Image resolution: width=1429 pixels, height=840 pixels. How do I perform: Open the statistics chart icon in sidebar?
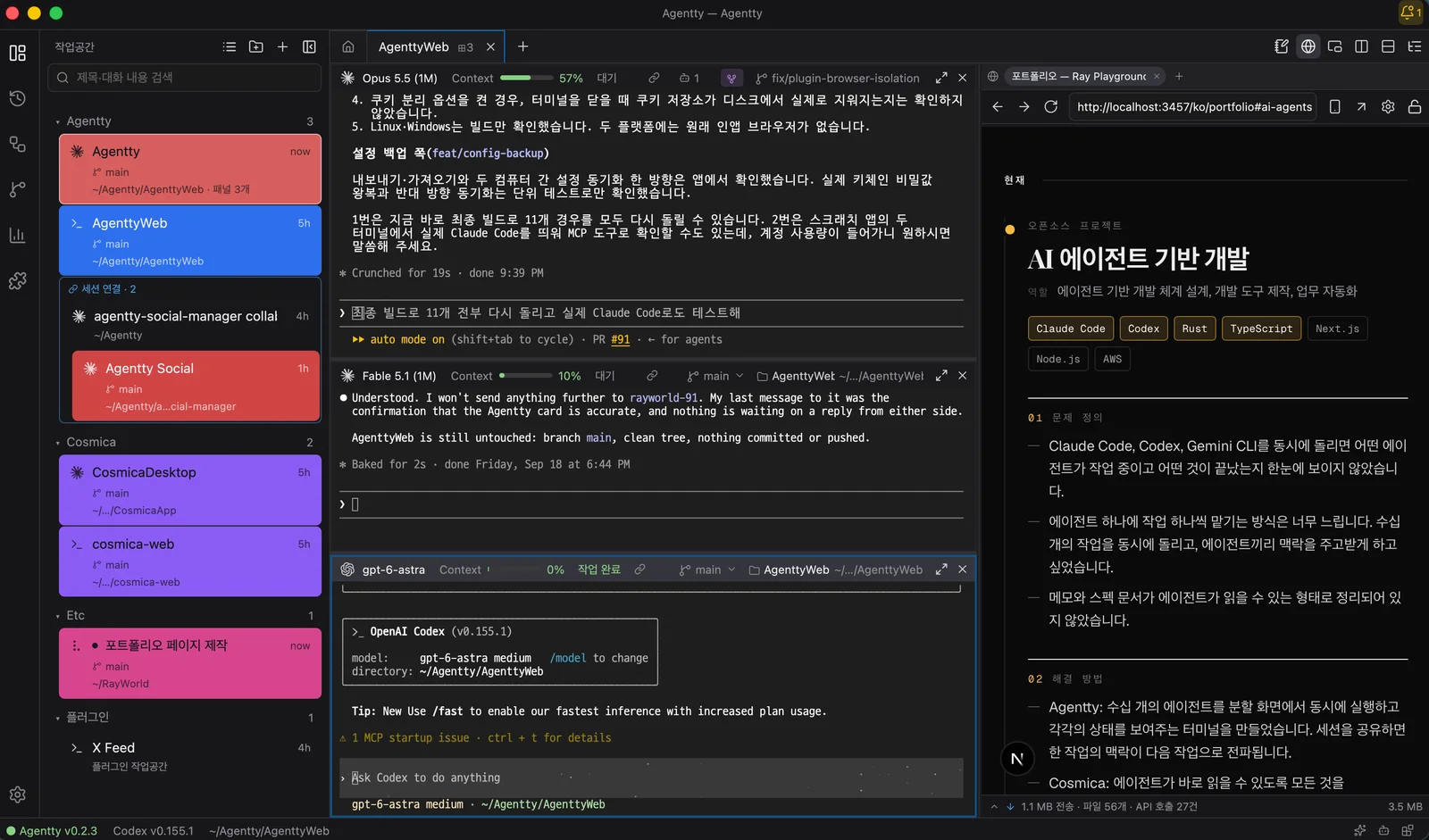(17, 235)
